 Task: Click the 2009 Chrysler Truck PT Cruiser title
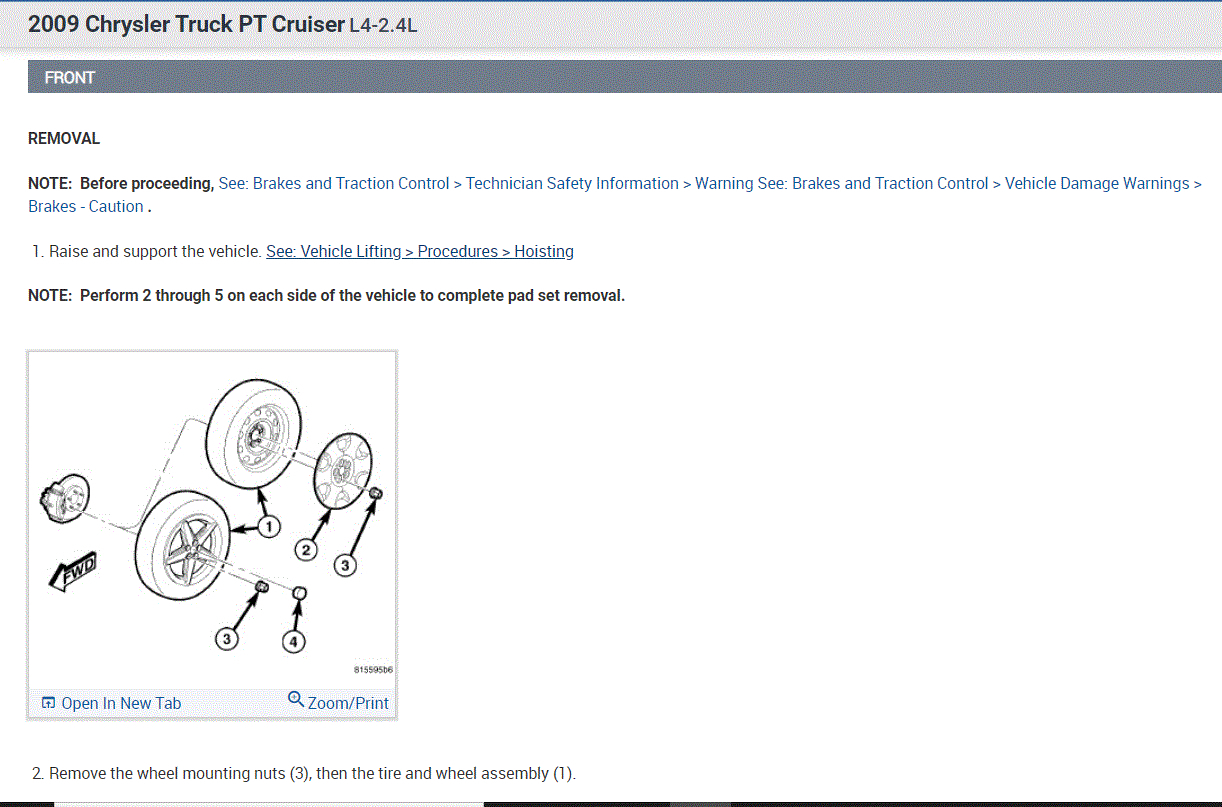click(x=186, y=24)
